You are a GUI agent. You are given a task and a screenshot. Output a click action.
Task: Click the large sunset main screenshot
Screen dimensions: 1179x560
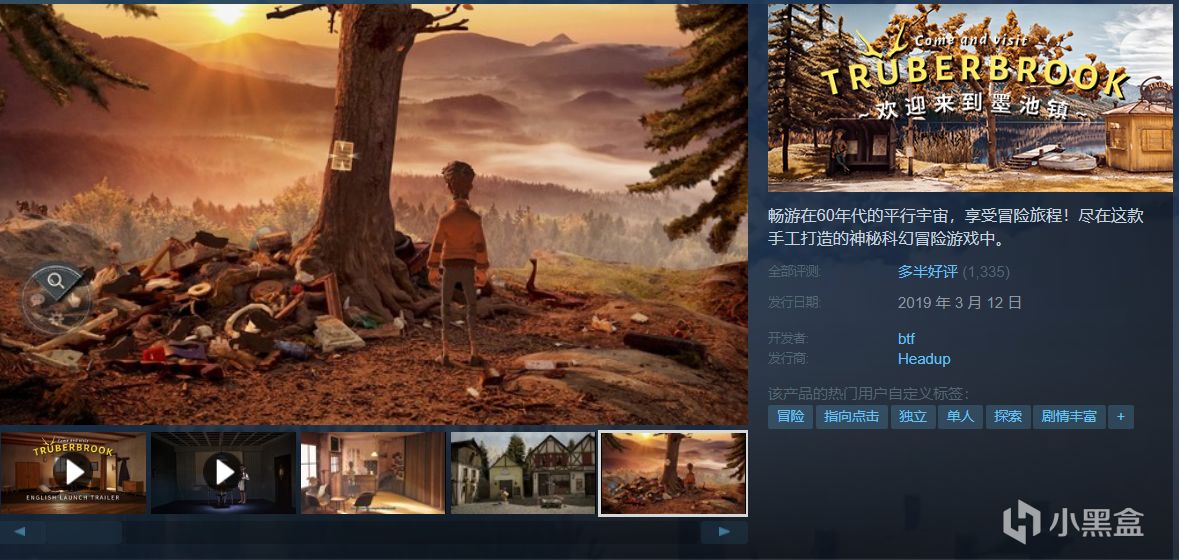point(374,214)
